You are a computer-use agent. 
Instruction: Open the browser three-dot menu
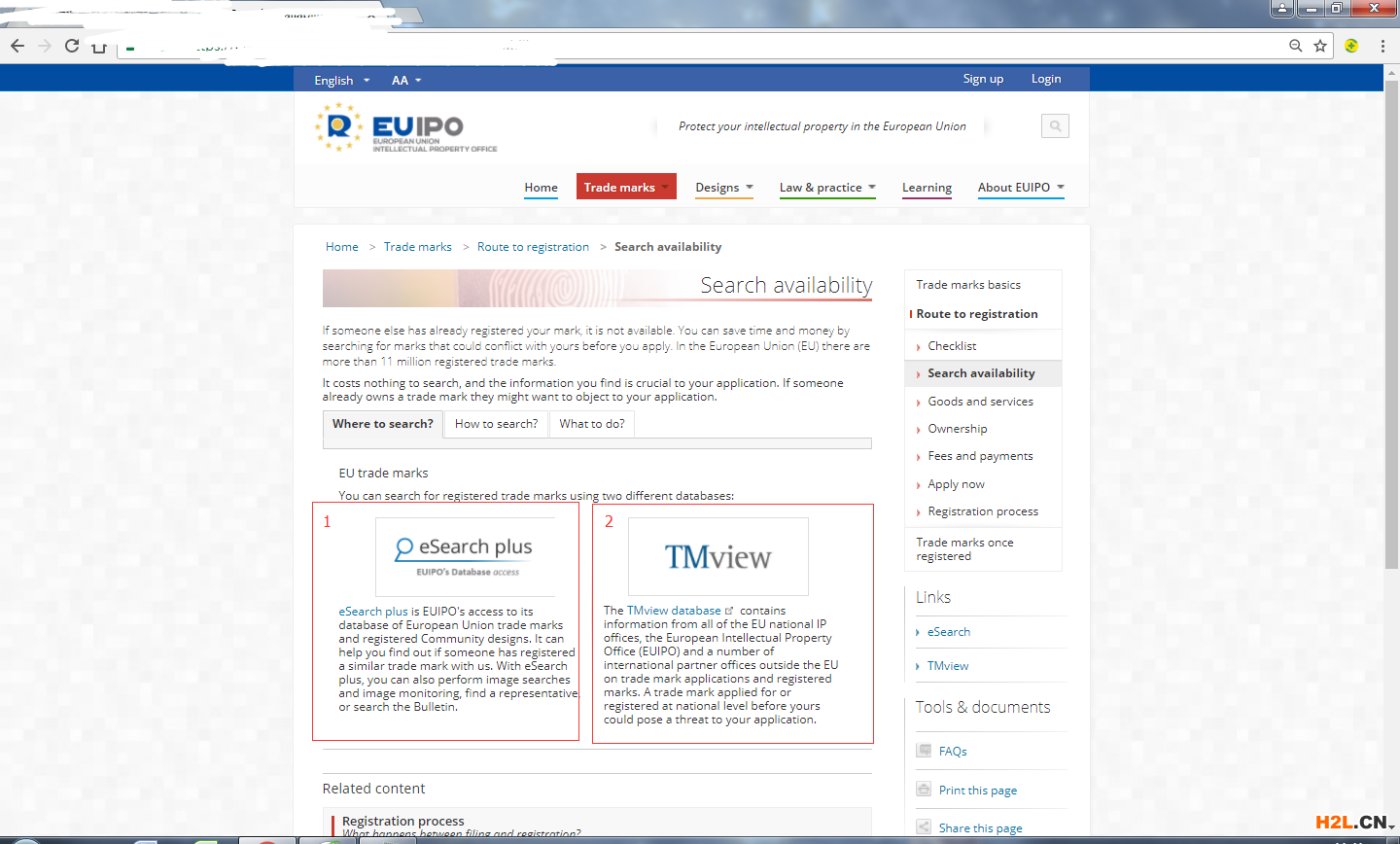[1382, 46]
